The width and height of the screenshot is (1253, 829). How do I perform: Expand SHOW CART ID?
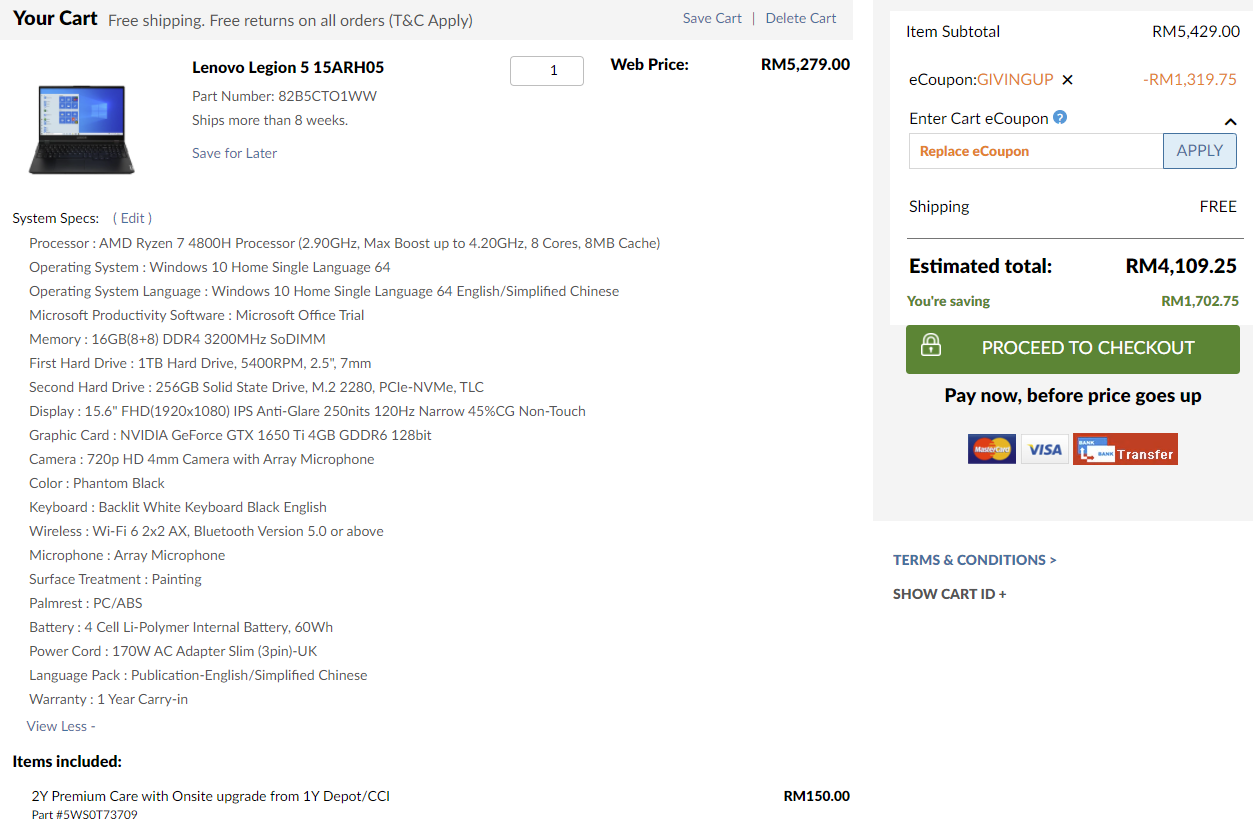949,594
